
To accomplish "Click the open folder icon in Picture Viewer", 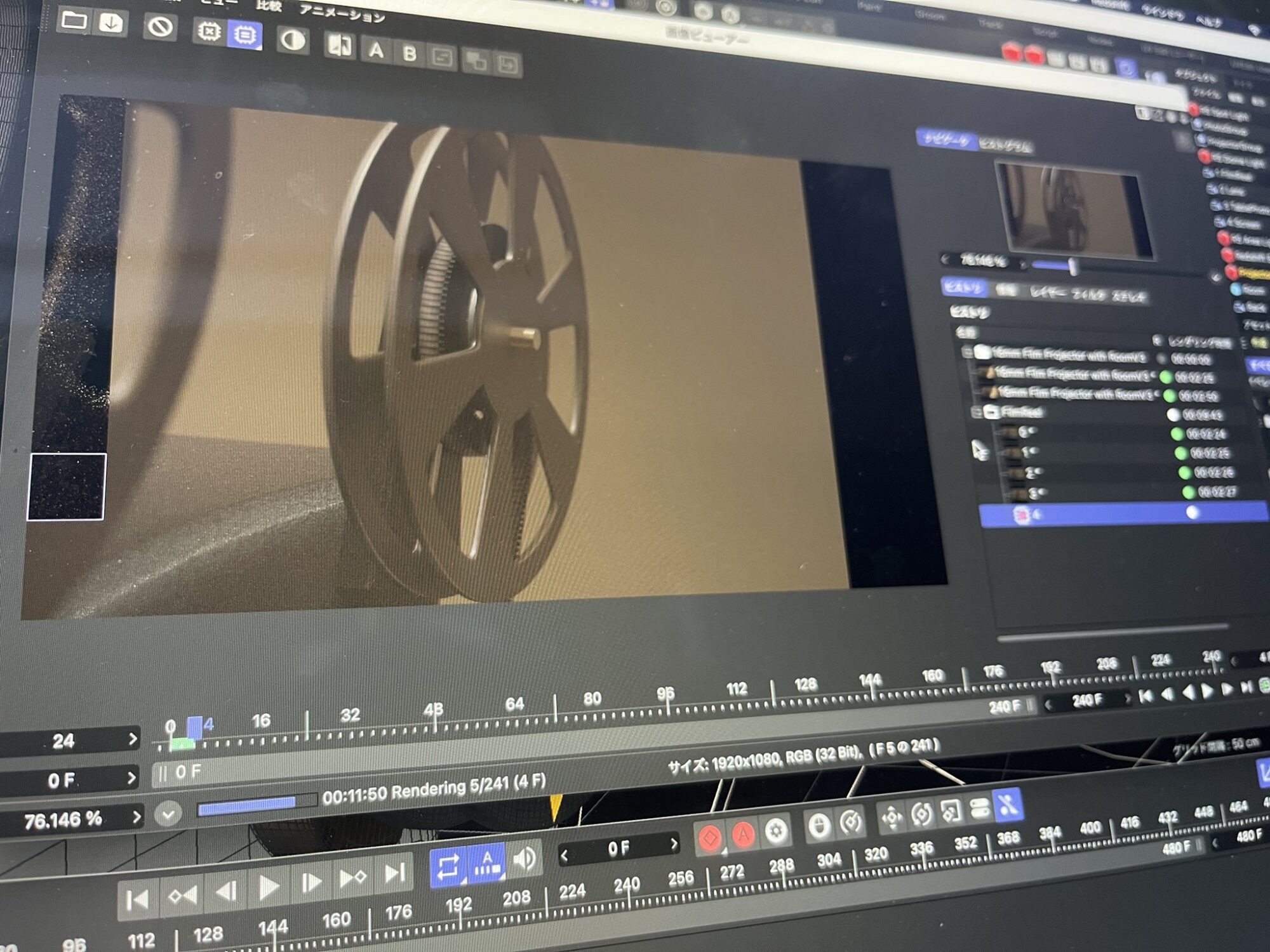I will click(x=74, y=20).
